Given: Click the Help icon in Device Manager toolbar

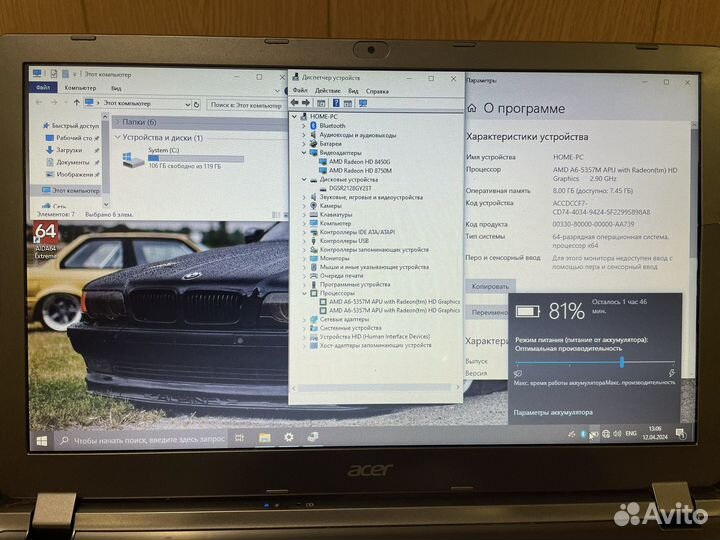Looking at the screenshot, I should point(336,103).
